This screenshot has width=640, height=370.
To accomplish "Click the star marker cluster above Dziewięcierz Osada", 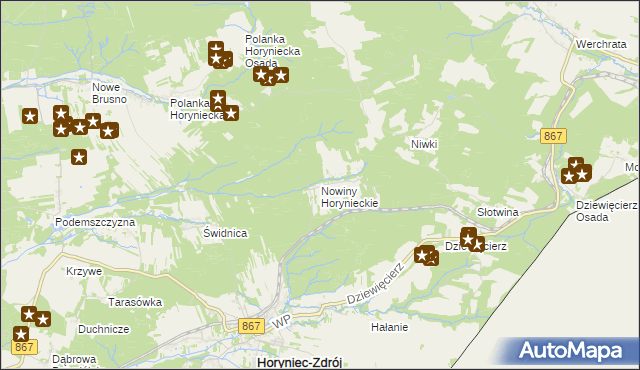I will (x=576, y=171).
